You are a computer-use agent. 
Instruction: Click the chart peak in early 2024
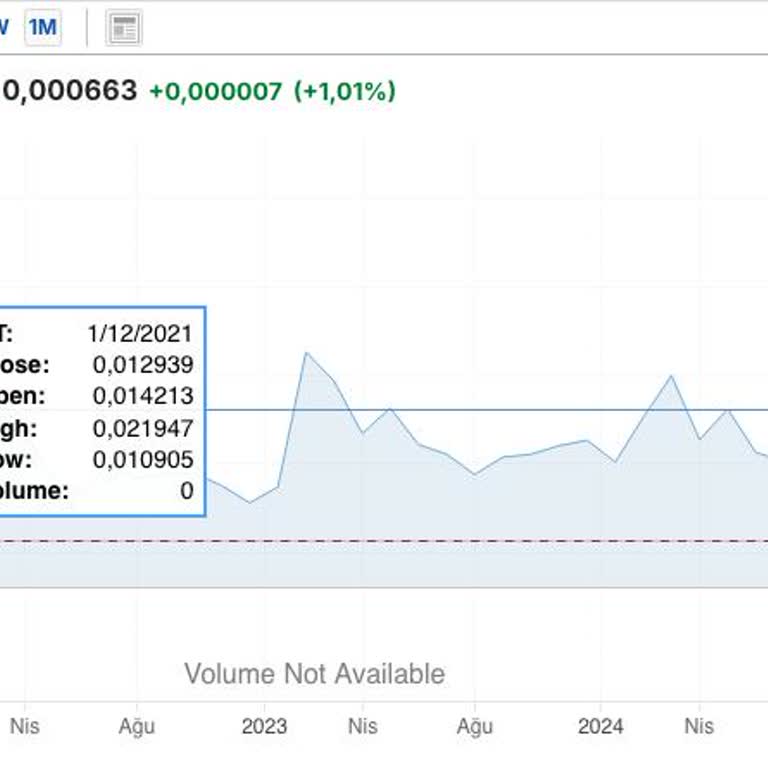point(671,376)
